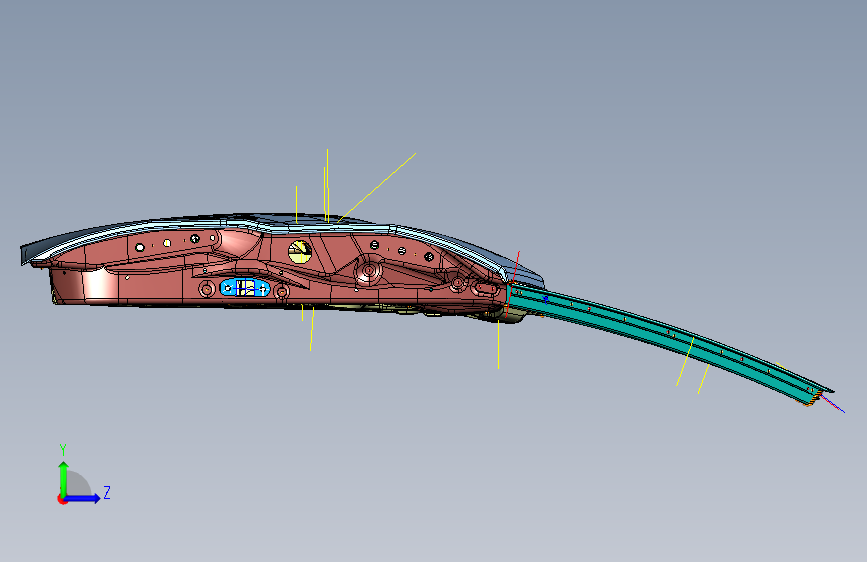This screenshot has width=867, height=562.
Task: Click the gray quarter-circle plane in the triad
Action: point(78,484)
